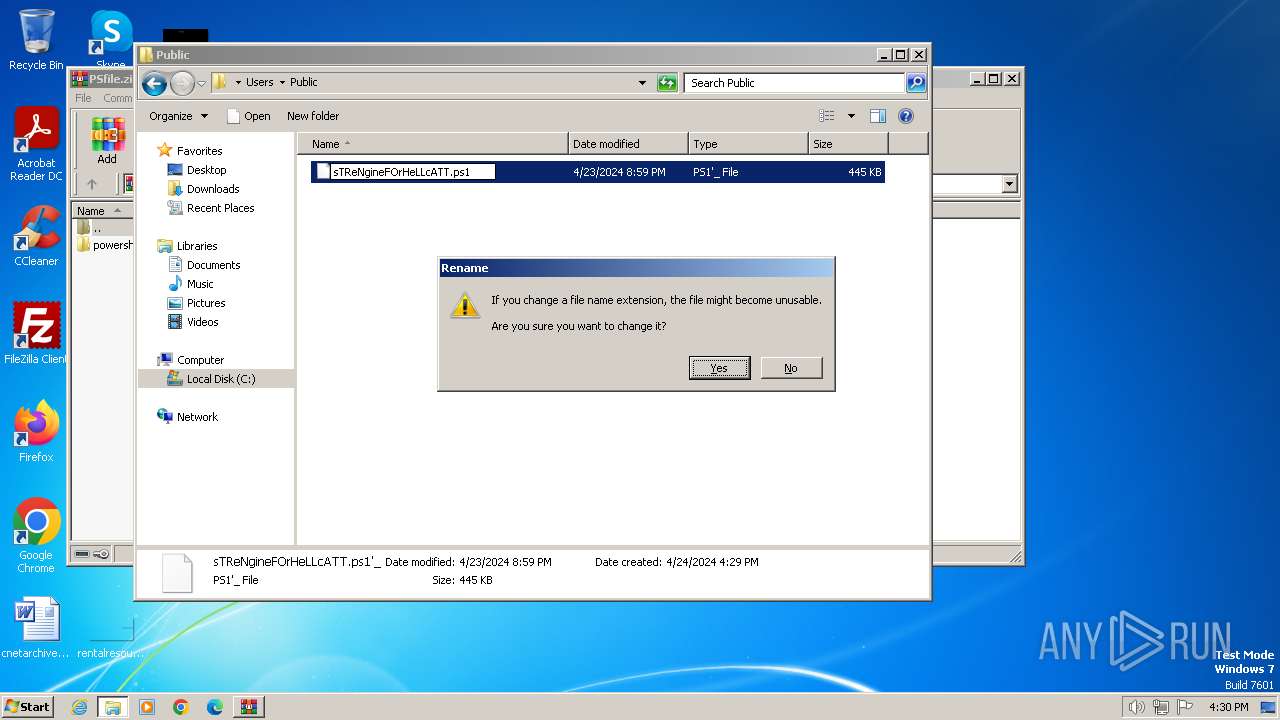Sort by the Date modified column
The height and width of the screenshot is (720, 1280).
coord(628,144)
